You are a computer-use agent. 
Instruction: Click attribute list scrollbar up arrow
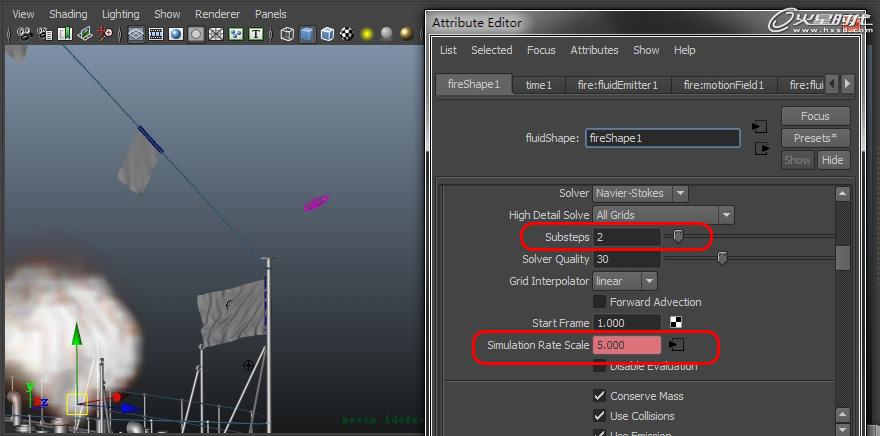(842, 194)
